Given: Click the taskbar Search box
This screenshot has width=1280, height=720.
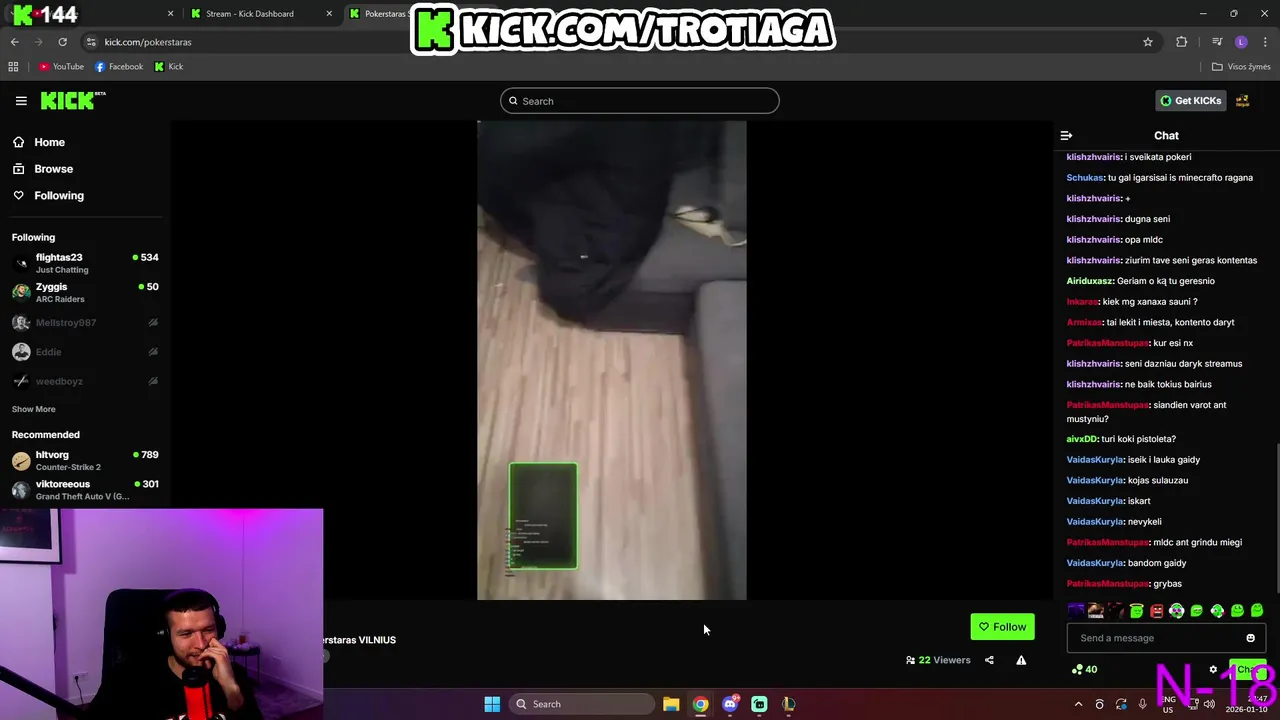Looking at the screenshot, I should point(582,704).
